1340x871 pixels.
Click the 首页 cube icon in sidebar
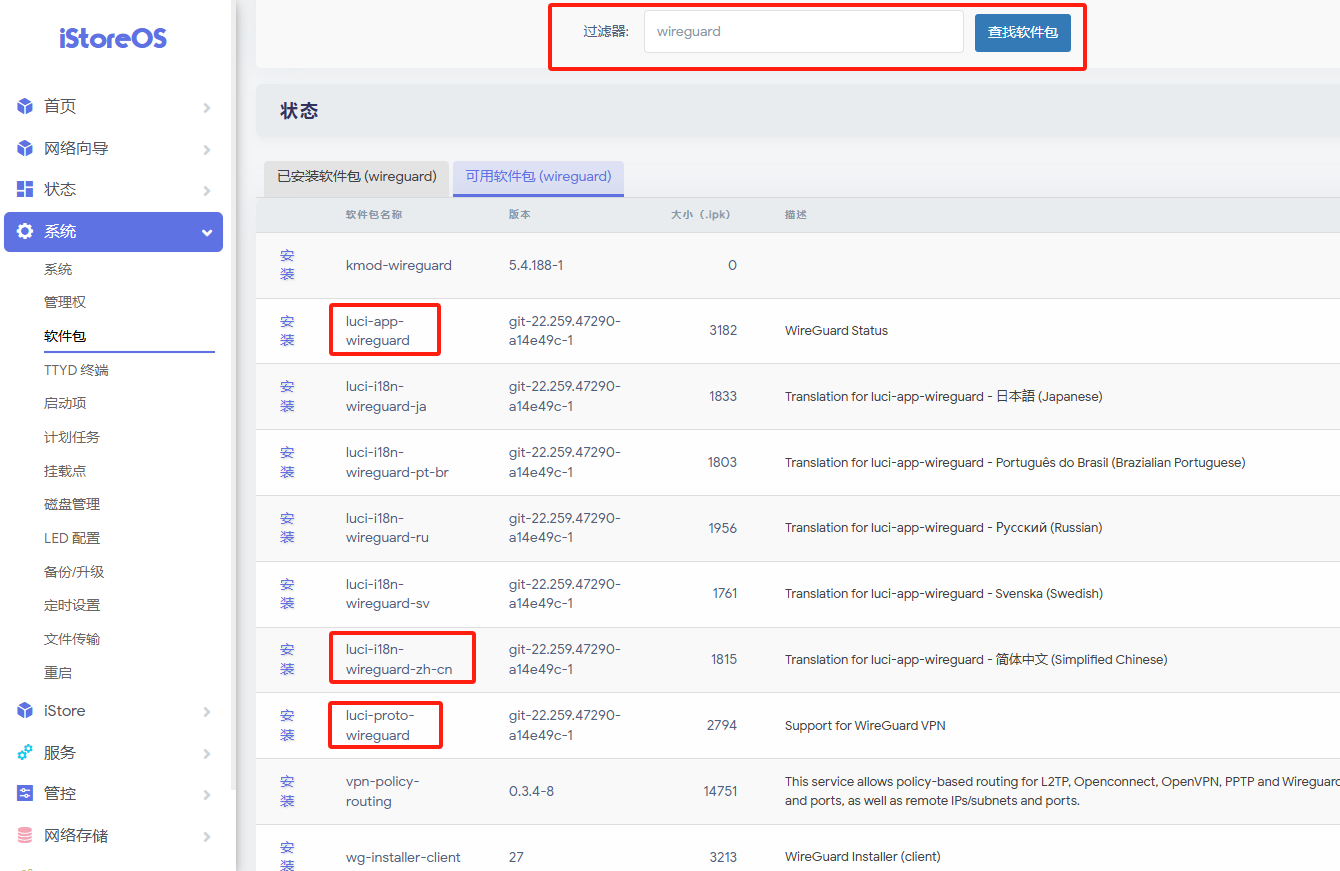25,107
